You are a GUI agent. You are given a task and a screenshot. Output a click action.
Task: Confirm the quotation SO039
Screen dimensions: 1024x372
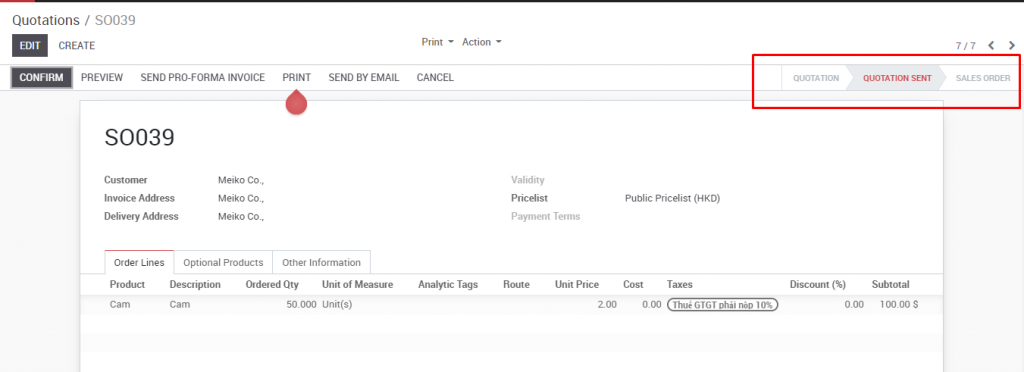[41, 78]
